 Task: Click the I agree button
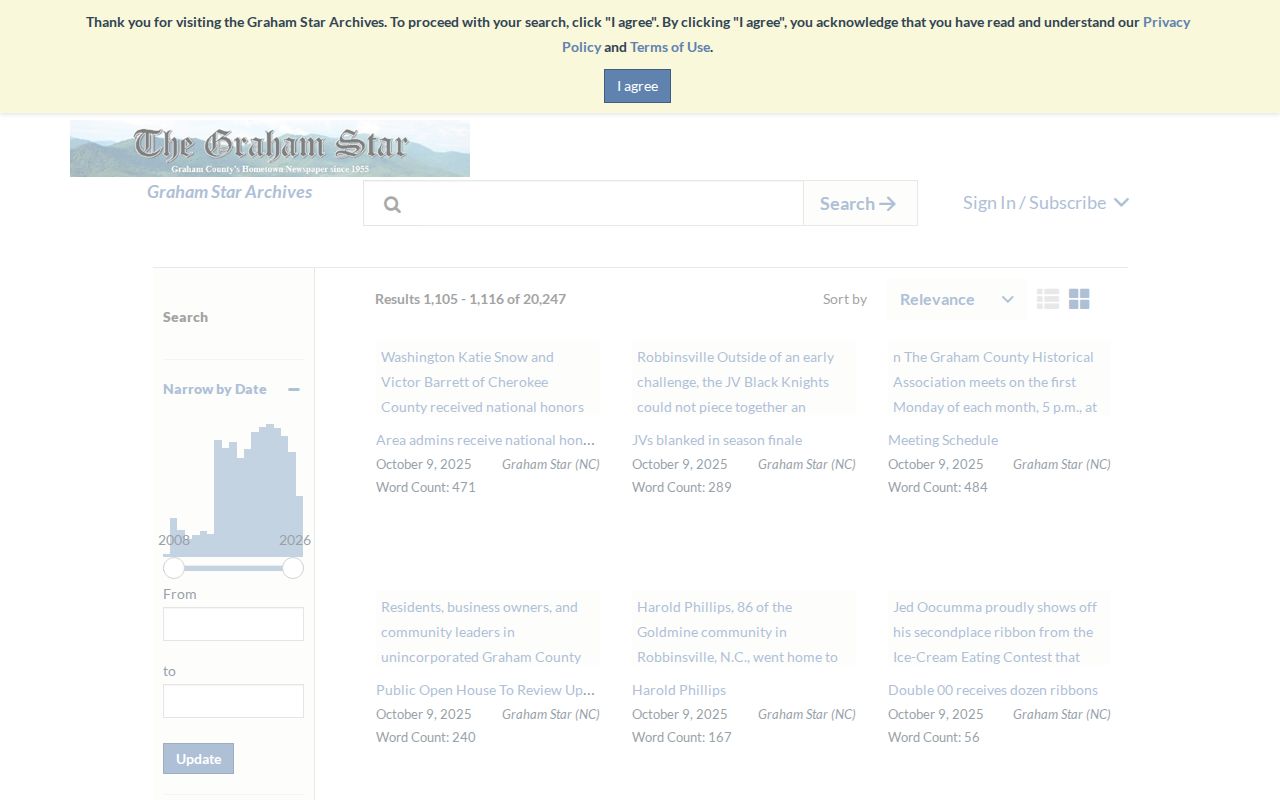637,86
